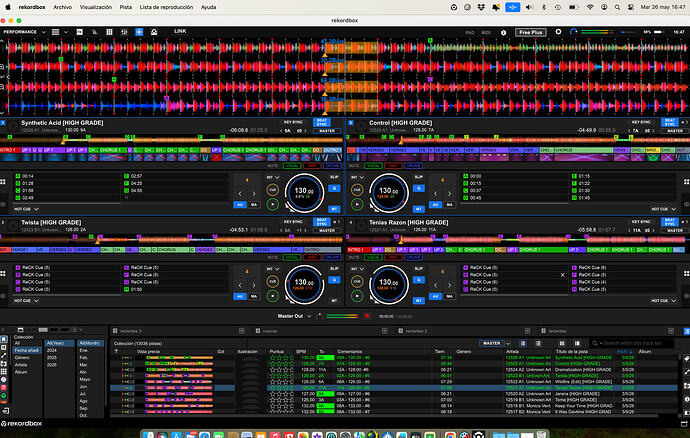Toggle BEAT SYNC on Control deck
This screenshot has width=690, height=438.
(x=669, y=122)
